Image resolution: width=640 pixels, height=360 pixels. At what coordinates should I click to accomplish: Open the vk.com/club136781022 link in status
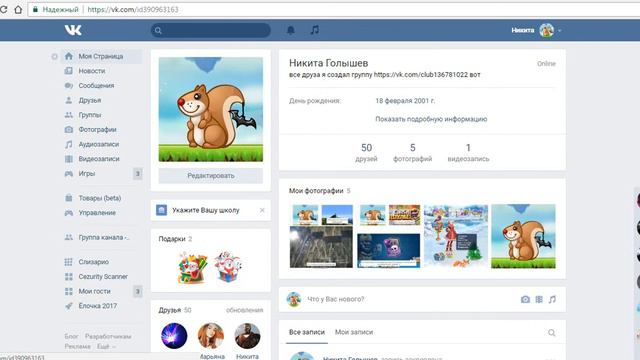(x=421, y=75)
